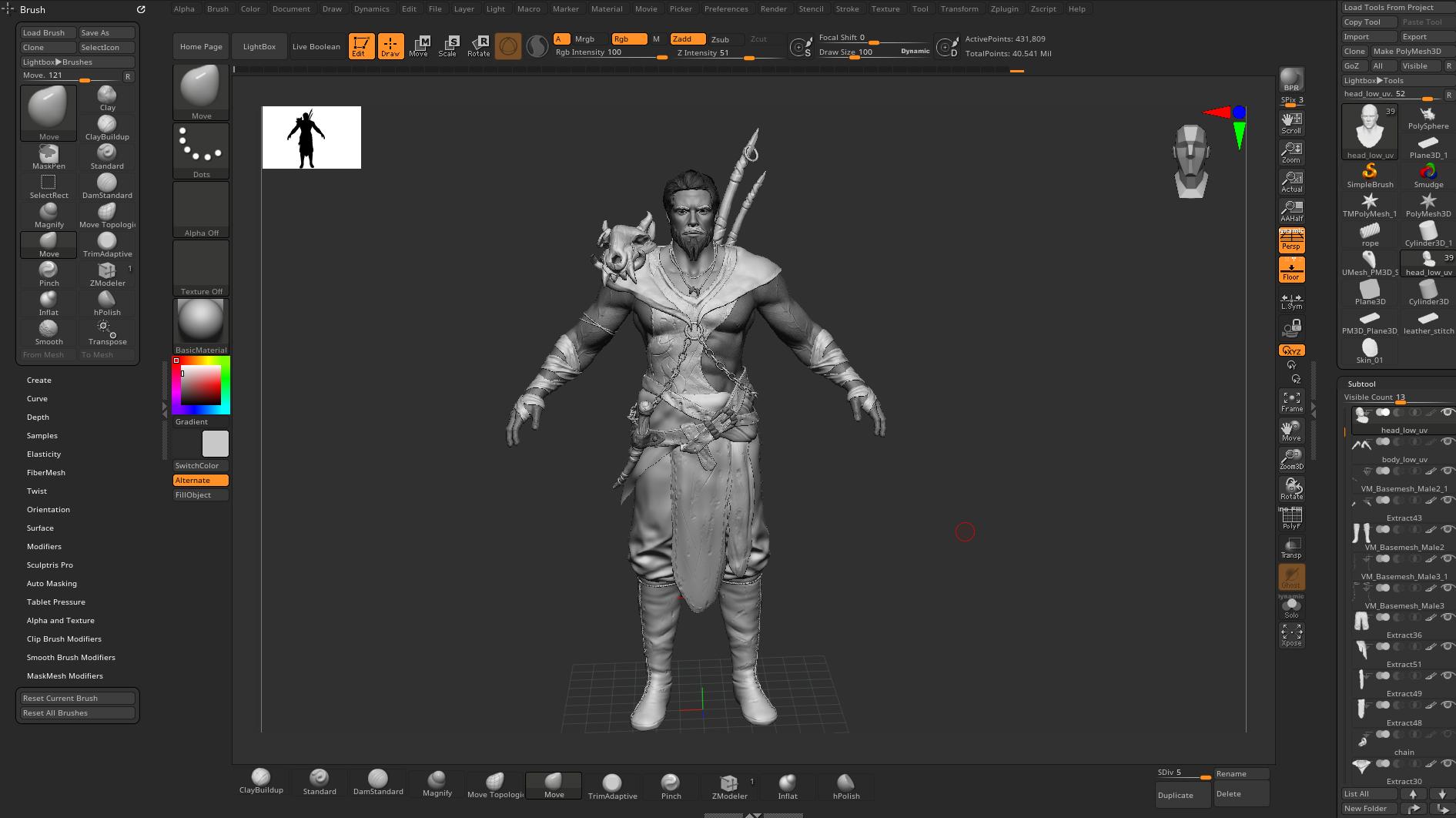The width and height of the screenshot is (1456, 818).
Task: Click the head orientation view cube
Action: pos(1190,162)
